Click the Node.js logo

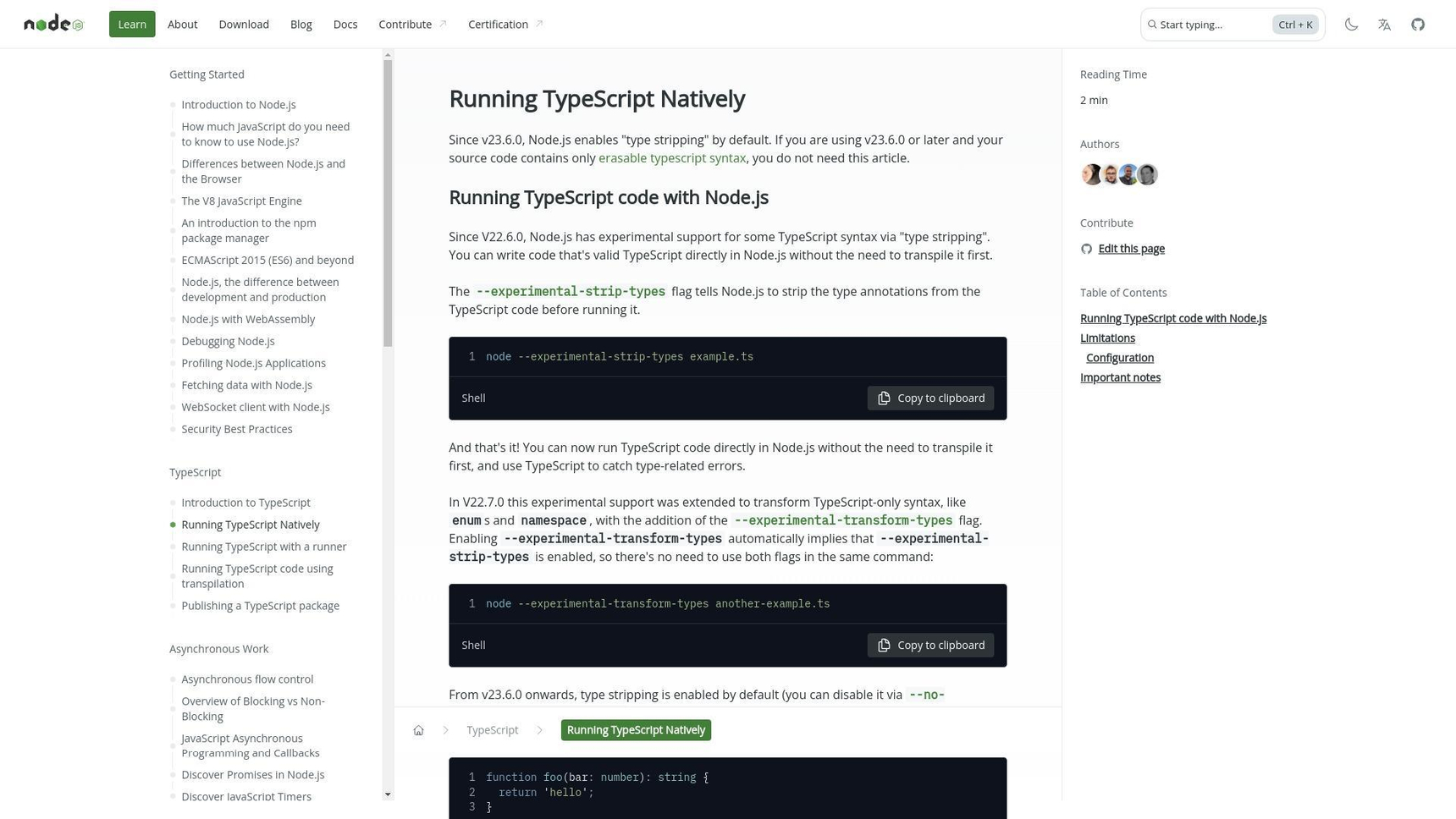pos(53,24)
